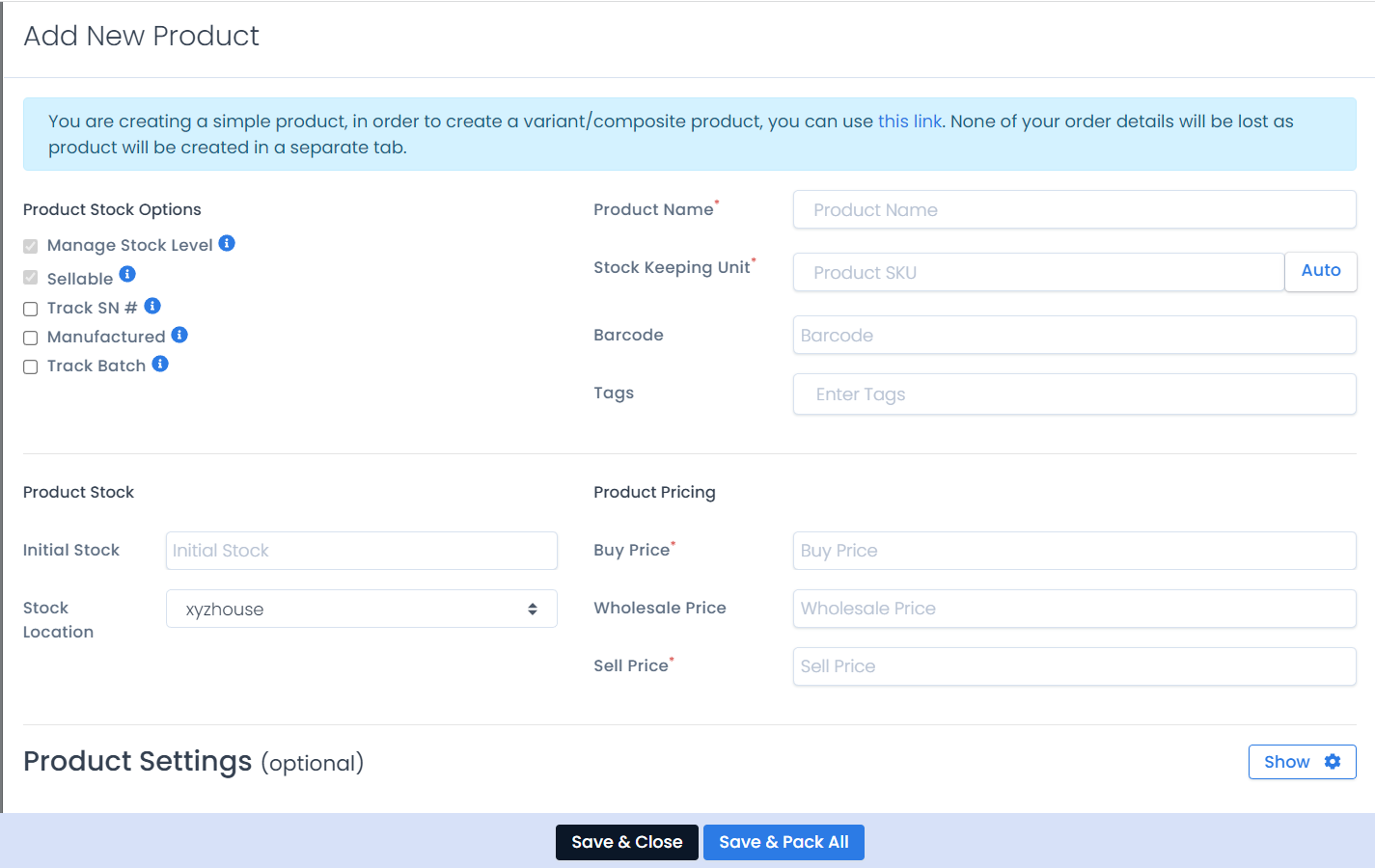The image size is (1375, 868).
Task: Click Save & Close button
Action: click(627, 842)
